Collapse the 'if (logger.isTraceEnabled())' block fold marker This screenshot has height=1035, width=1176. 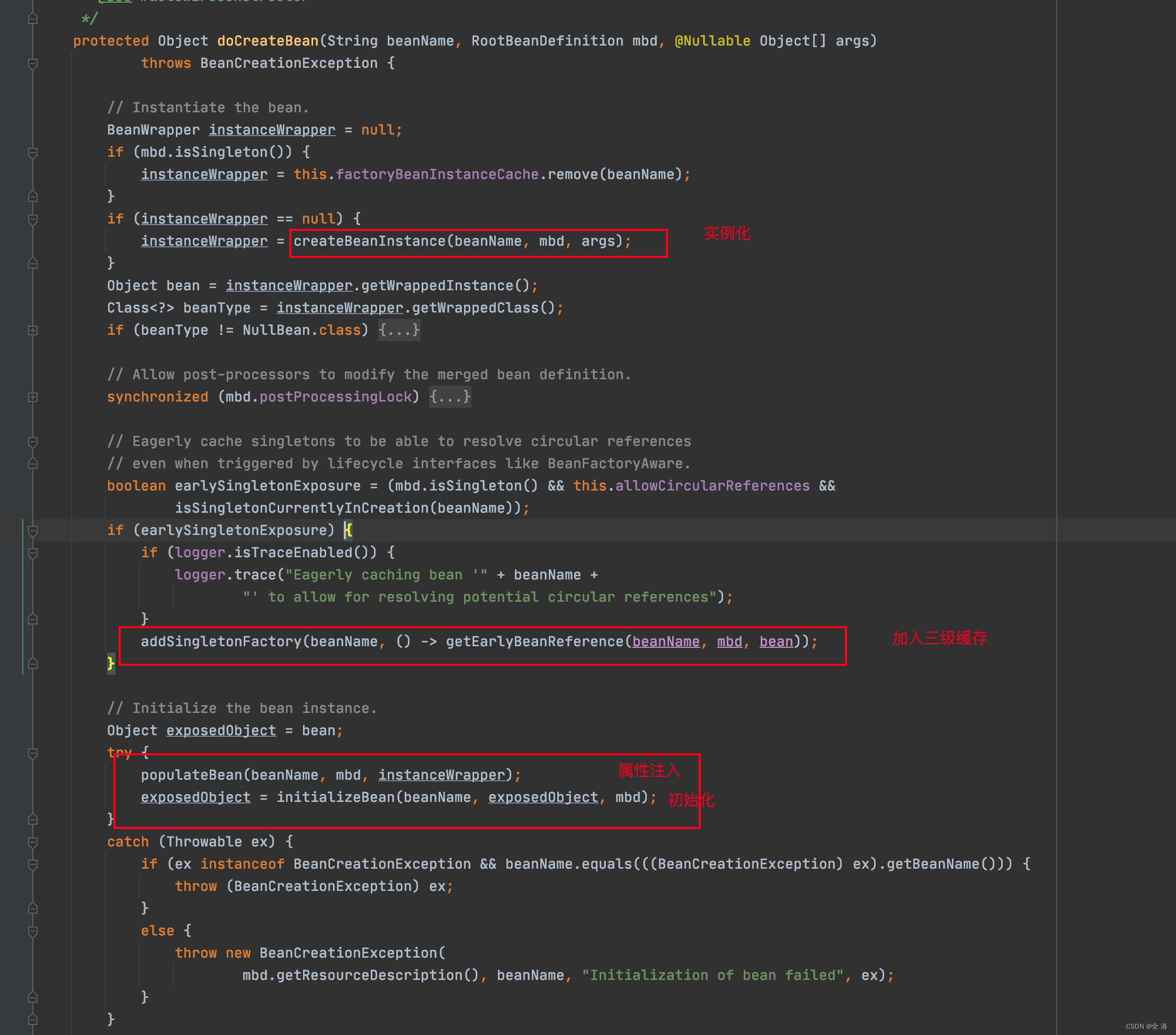point(33,553)
